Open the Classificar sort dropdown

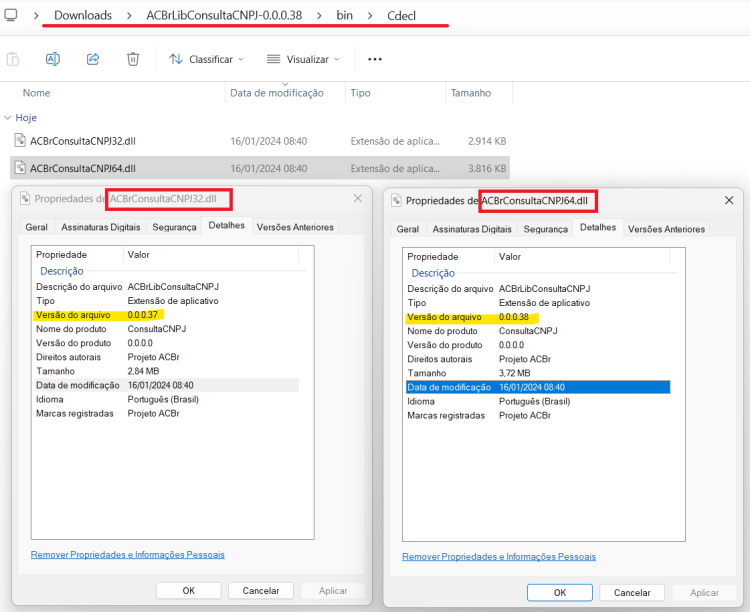point(206,59)
